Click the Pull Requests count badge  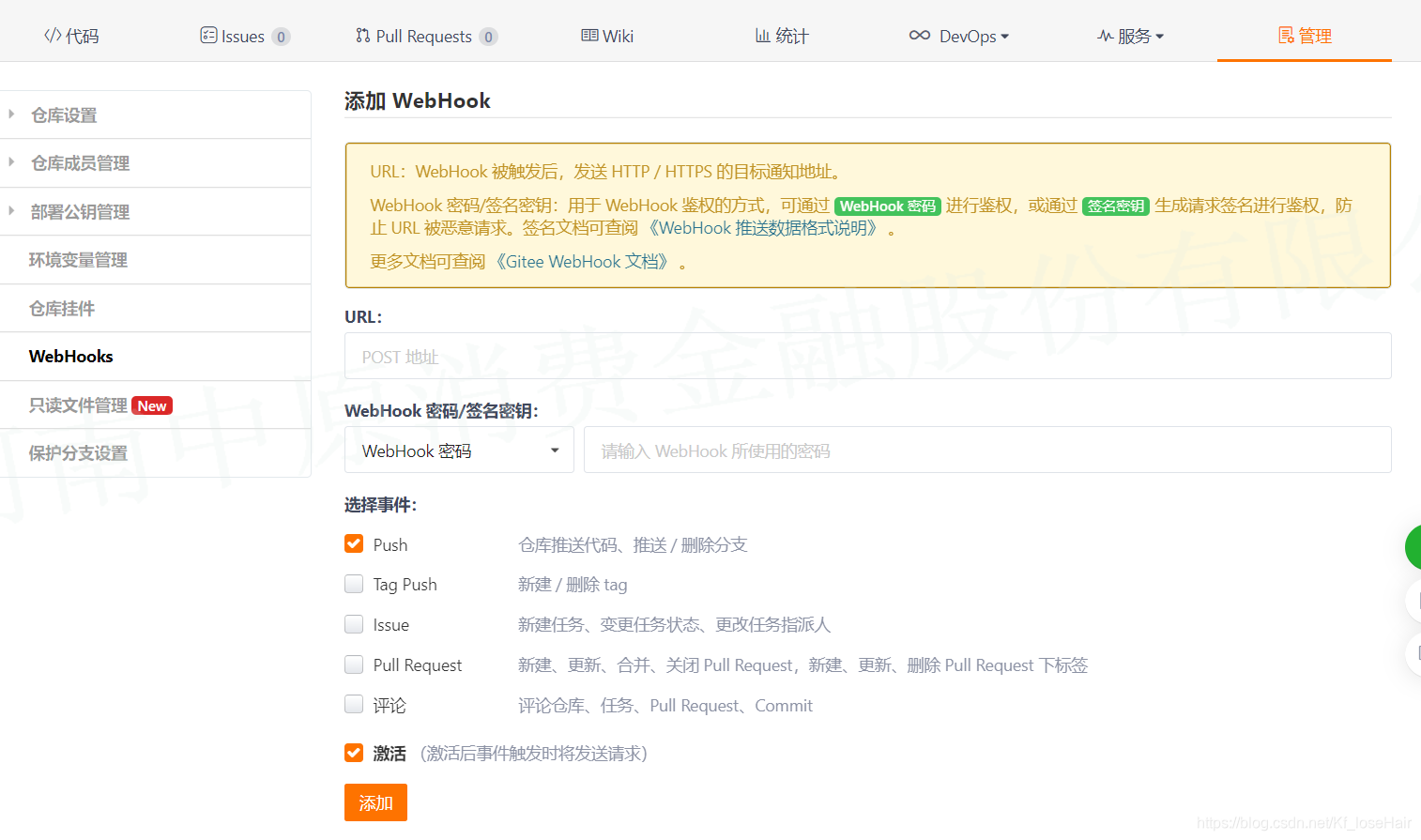[488, 37]
